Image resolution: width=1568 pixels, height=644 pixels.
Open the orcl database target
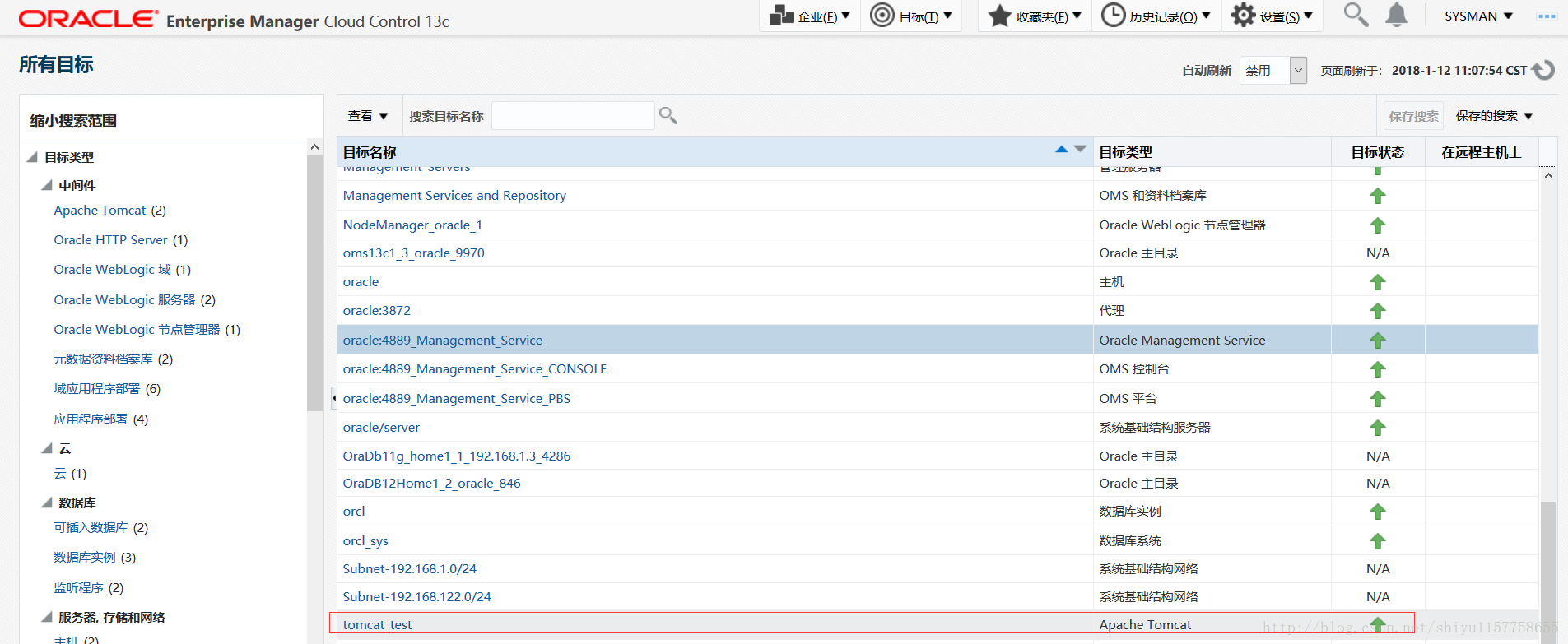354,512
